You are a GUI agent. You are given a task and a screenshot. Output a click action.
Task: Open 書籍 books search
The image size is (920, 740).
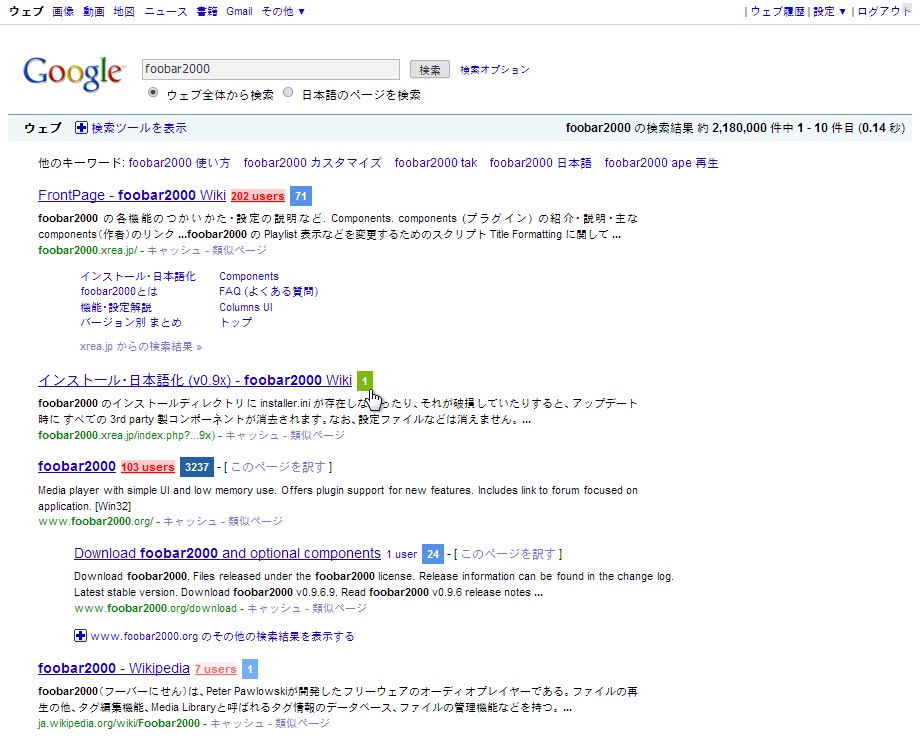click(x=207, y=11)
